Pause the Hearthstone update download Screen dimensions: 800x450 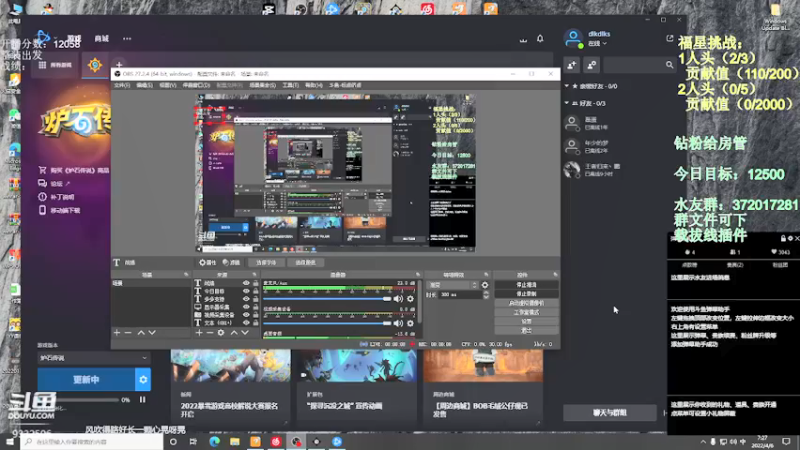click(142, 399)
